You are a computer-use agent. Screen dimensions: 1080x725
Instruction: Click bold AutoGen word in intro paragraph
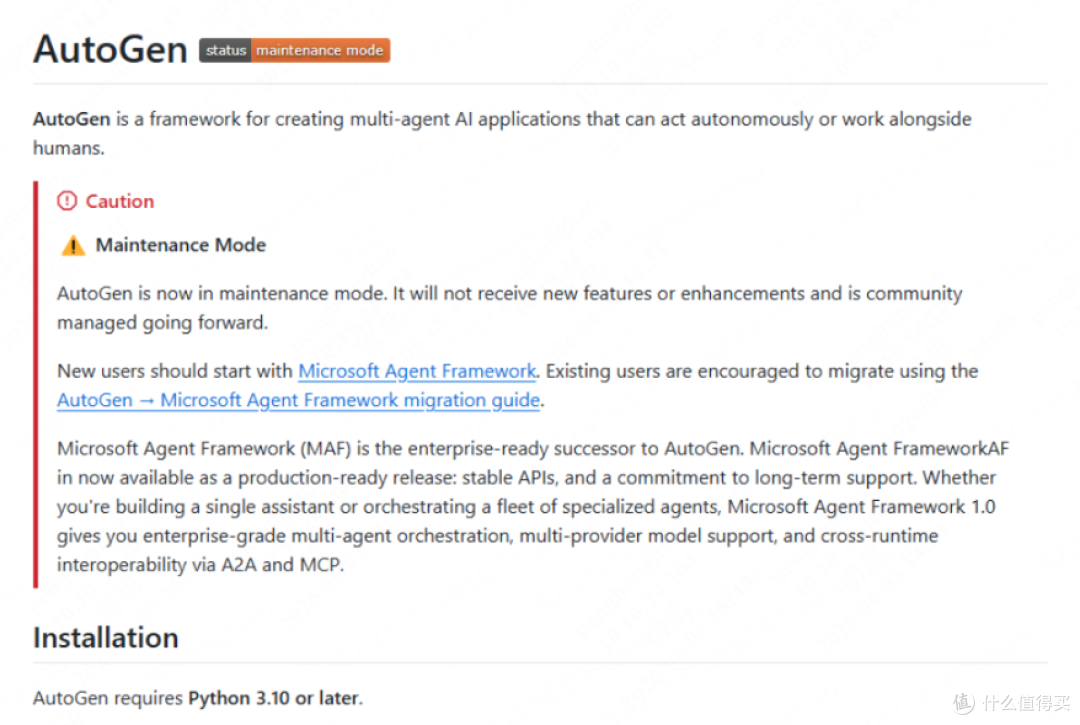72,119
